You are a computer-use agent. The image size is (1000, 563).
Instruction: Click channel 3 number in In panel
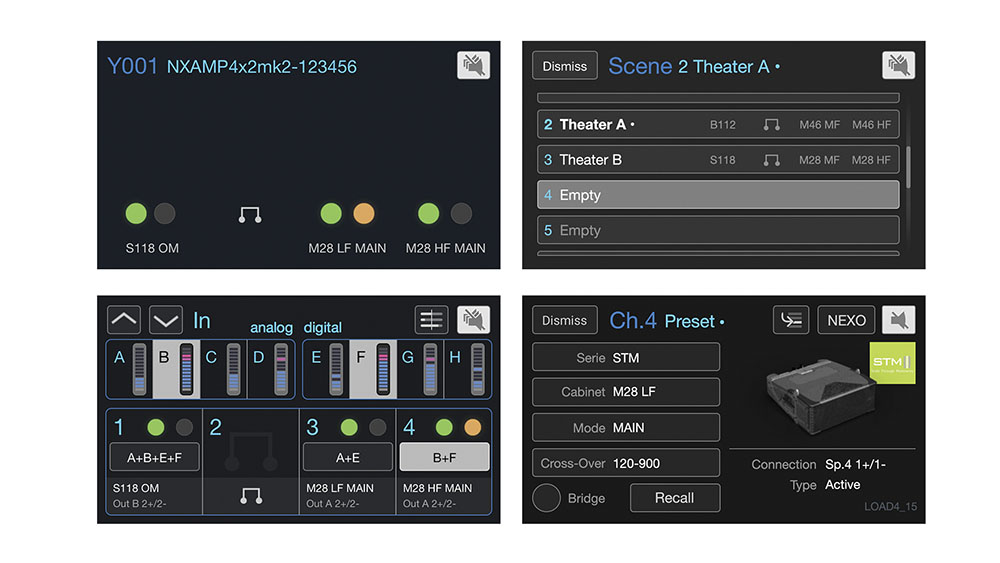pyautogui.click(x=312, y=427)
